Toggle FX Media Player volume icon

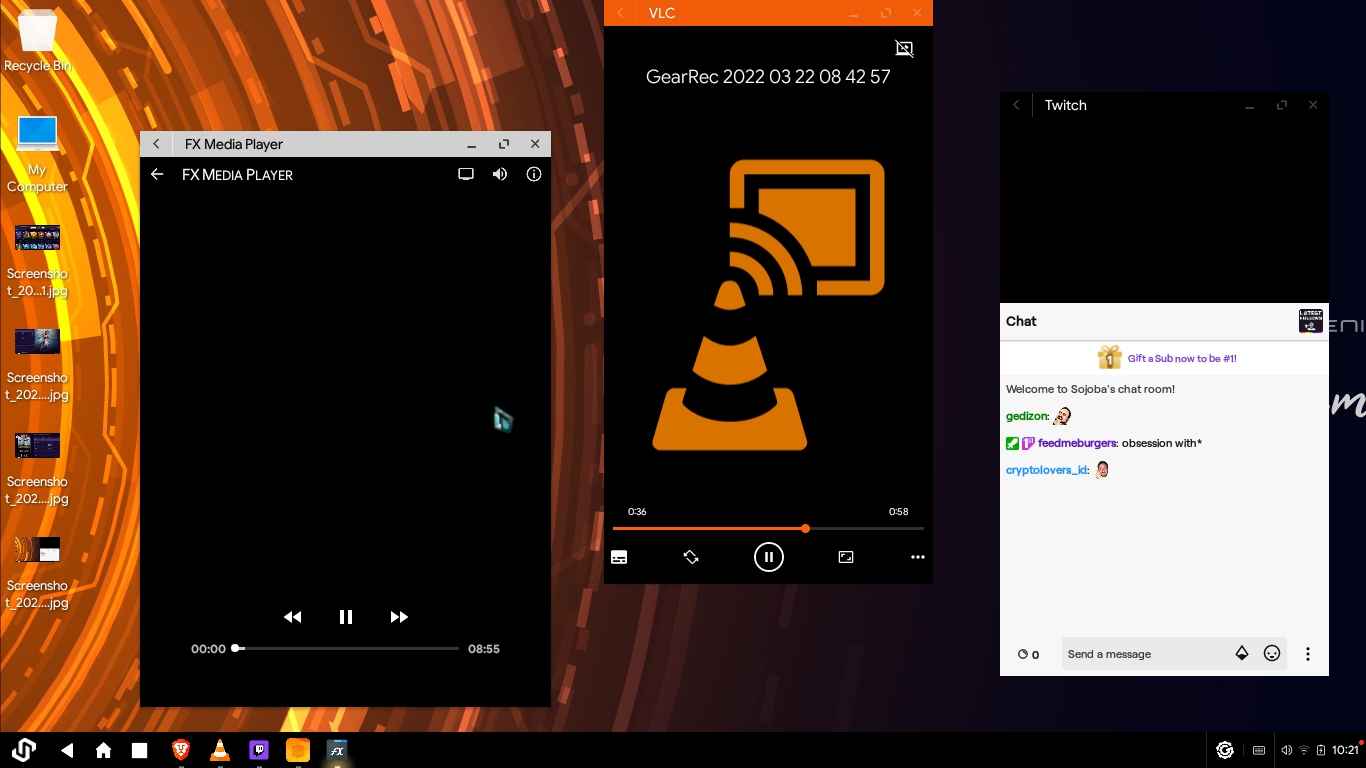click(500, 174)
